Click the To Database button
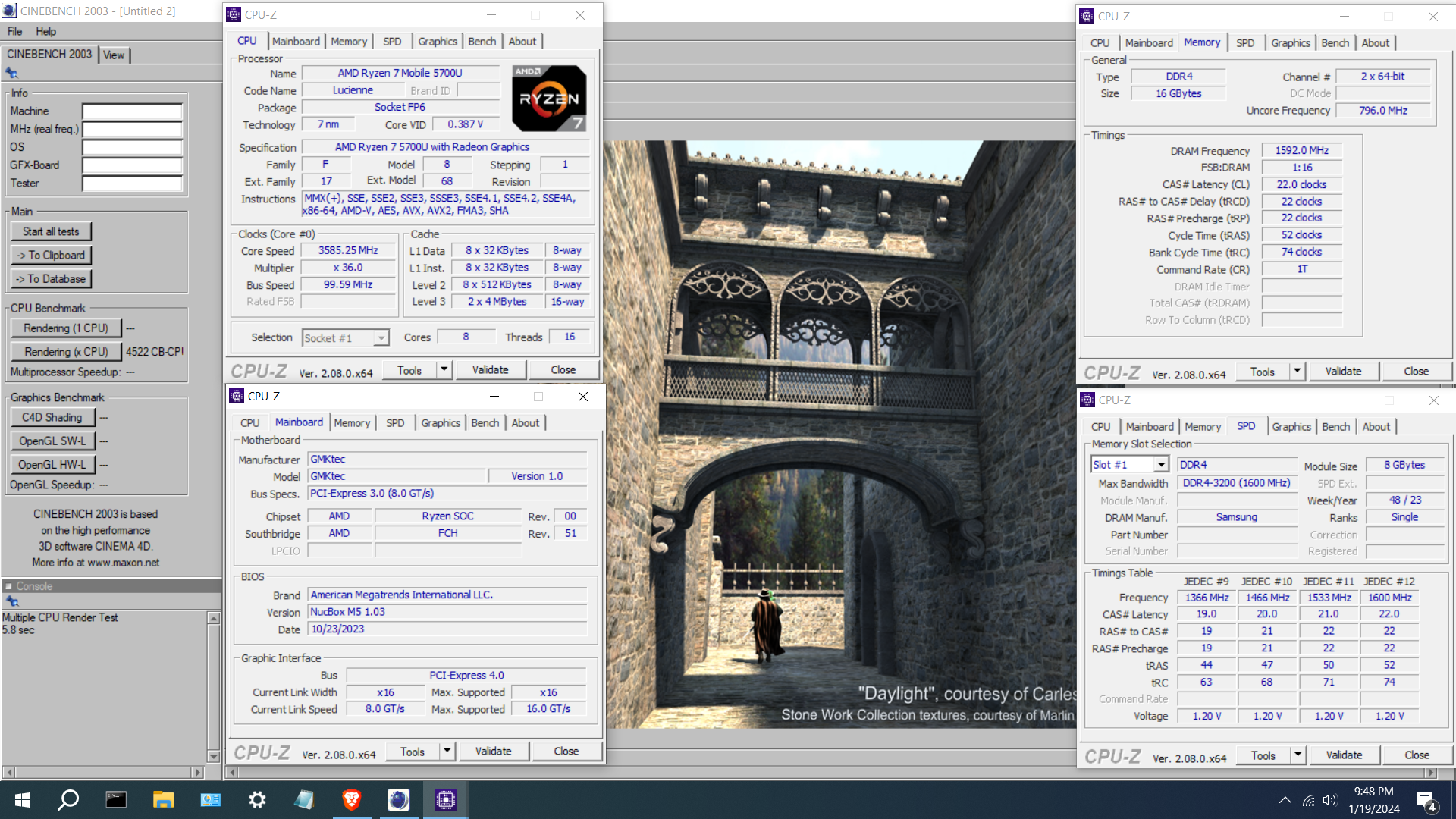Screen dimensions: 1456x819 (51, 279)
